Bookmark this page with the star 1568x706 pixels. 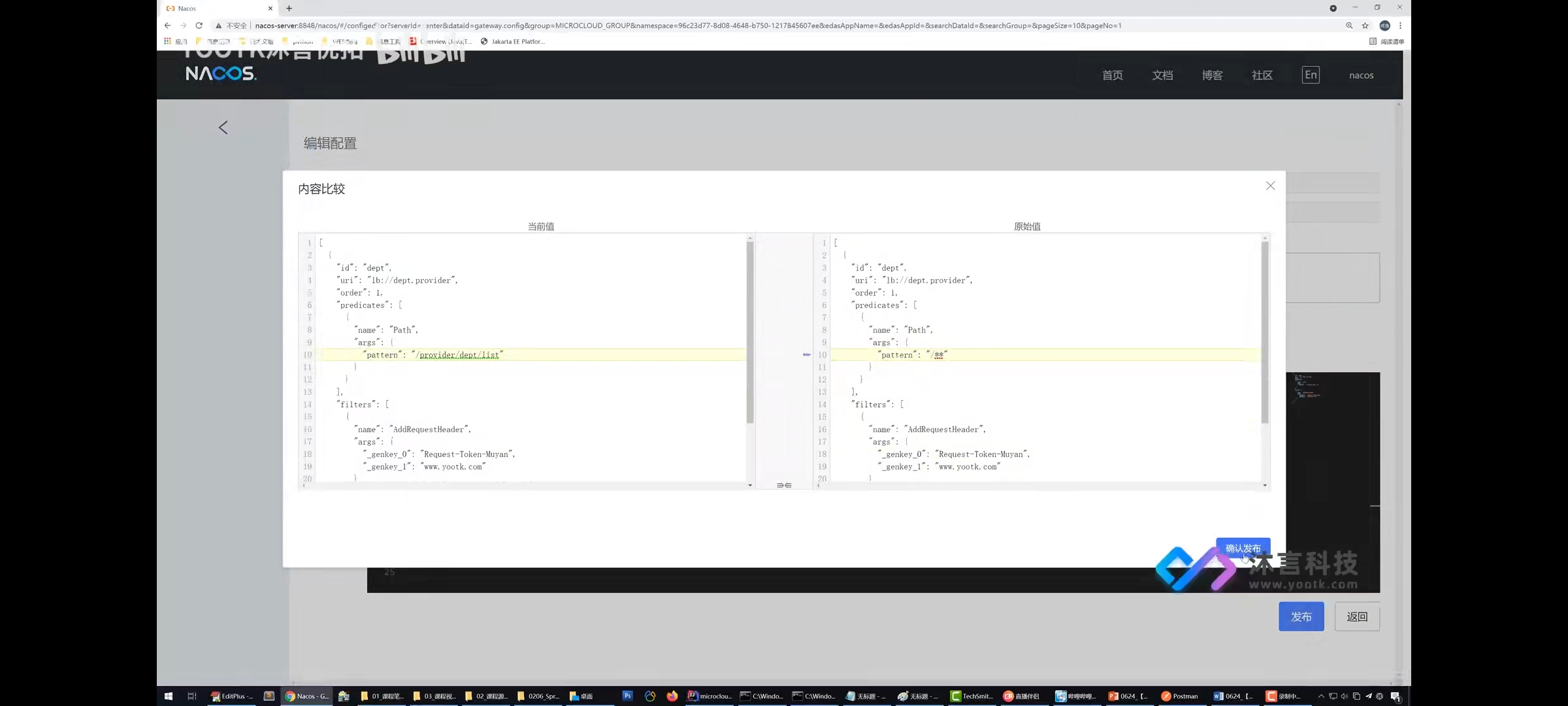click(x=1365, y=25)
